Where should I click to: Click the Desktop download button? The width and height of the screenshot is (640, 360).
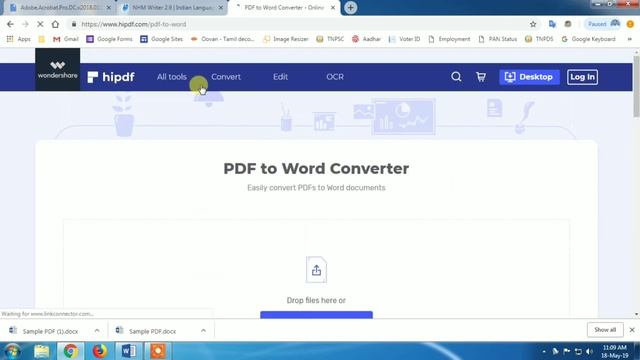coord(529,77)
